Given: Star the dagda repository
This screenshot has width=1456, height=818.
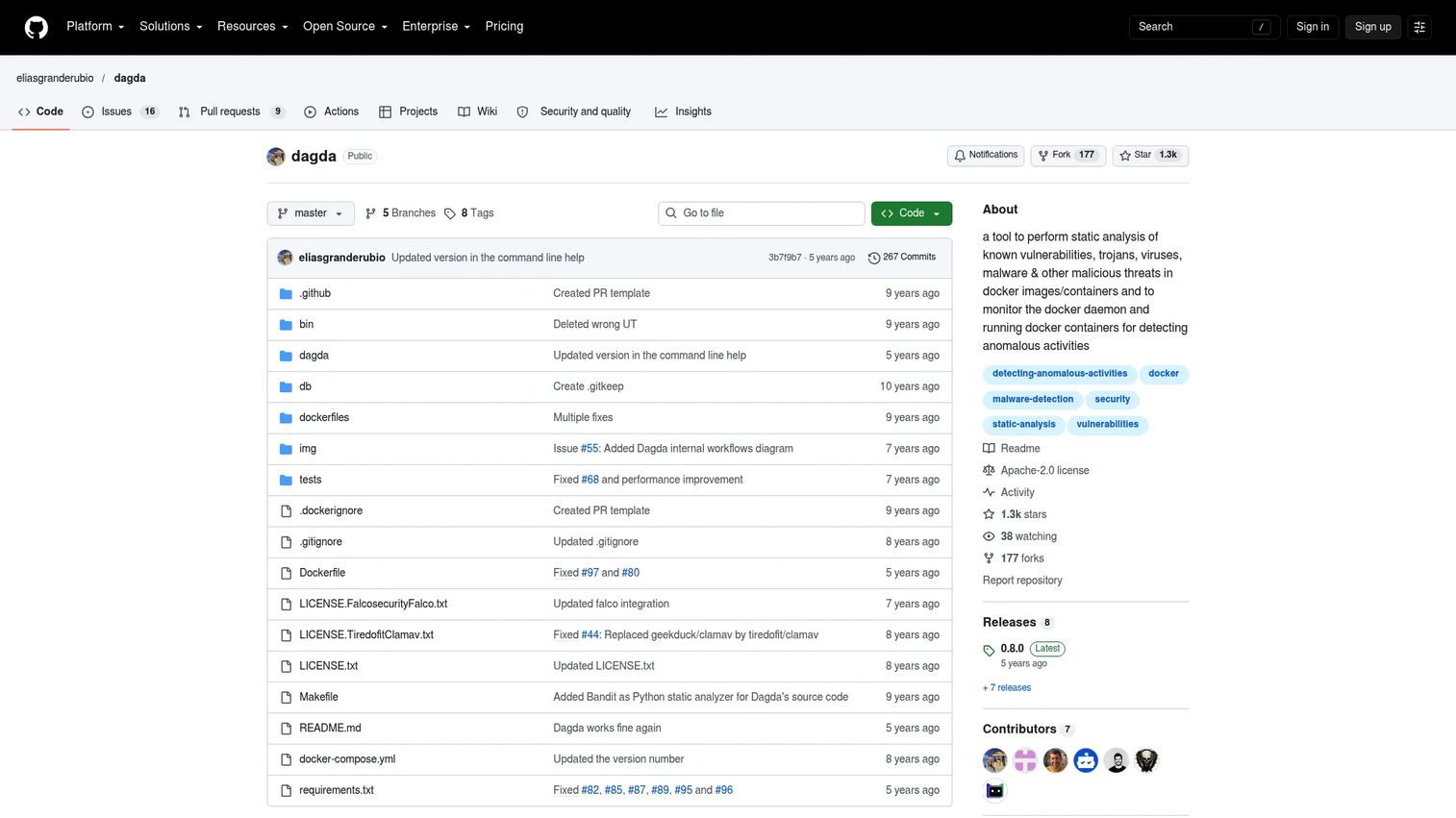Looking at the screenshot, I should [x=1150, y=155].
